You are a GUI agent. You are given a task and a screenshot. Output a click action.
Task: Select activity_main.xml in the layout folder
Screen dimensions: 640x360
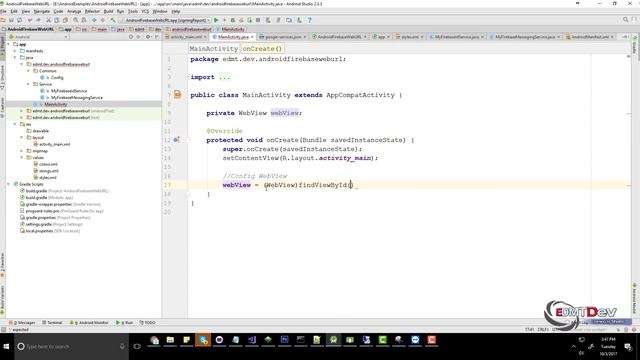tap(52, 144)
